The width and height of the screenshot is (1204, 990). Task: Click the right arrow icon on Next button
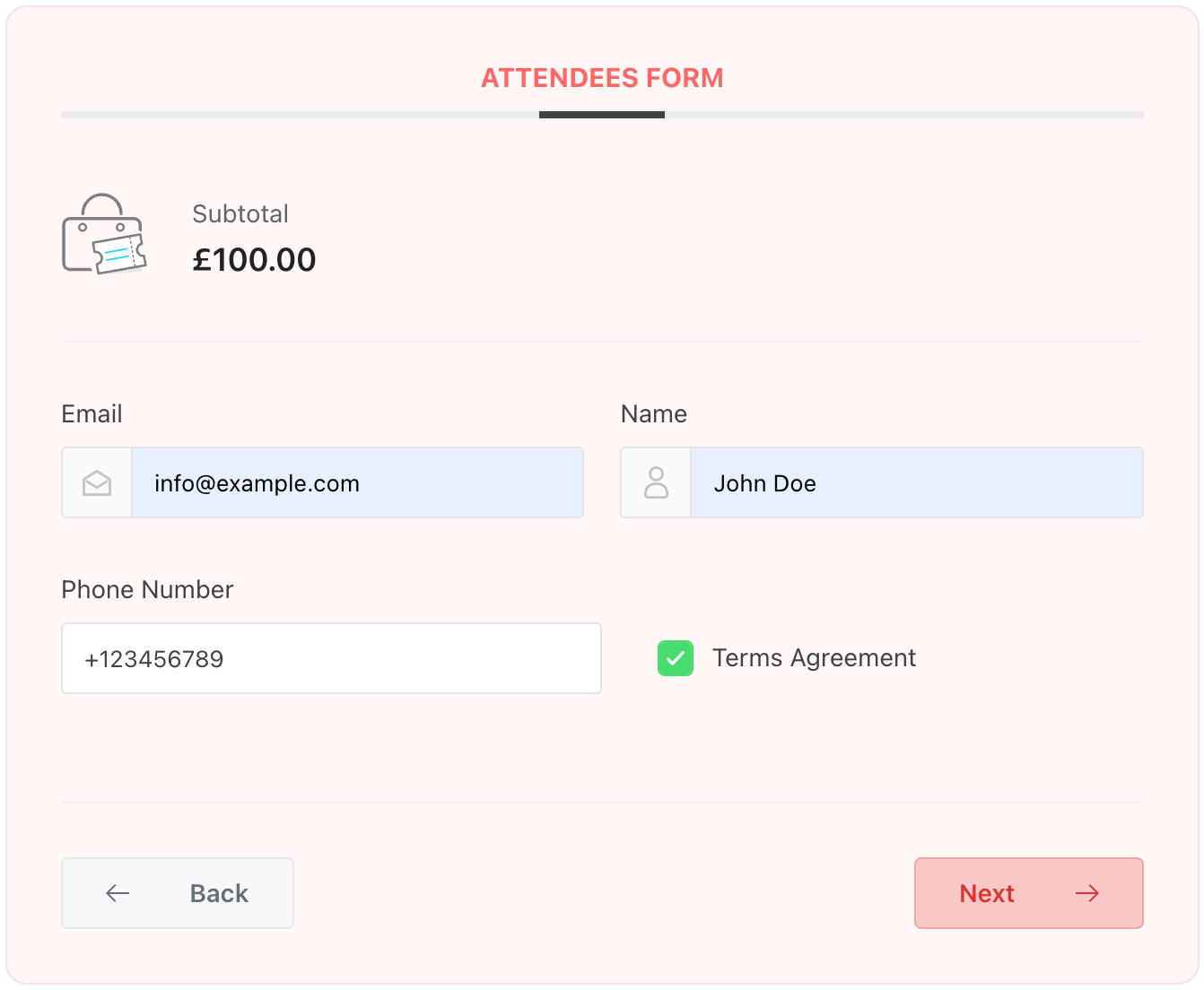(1086, 893)
